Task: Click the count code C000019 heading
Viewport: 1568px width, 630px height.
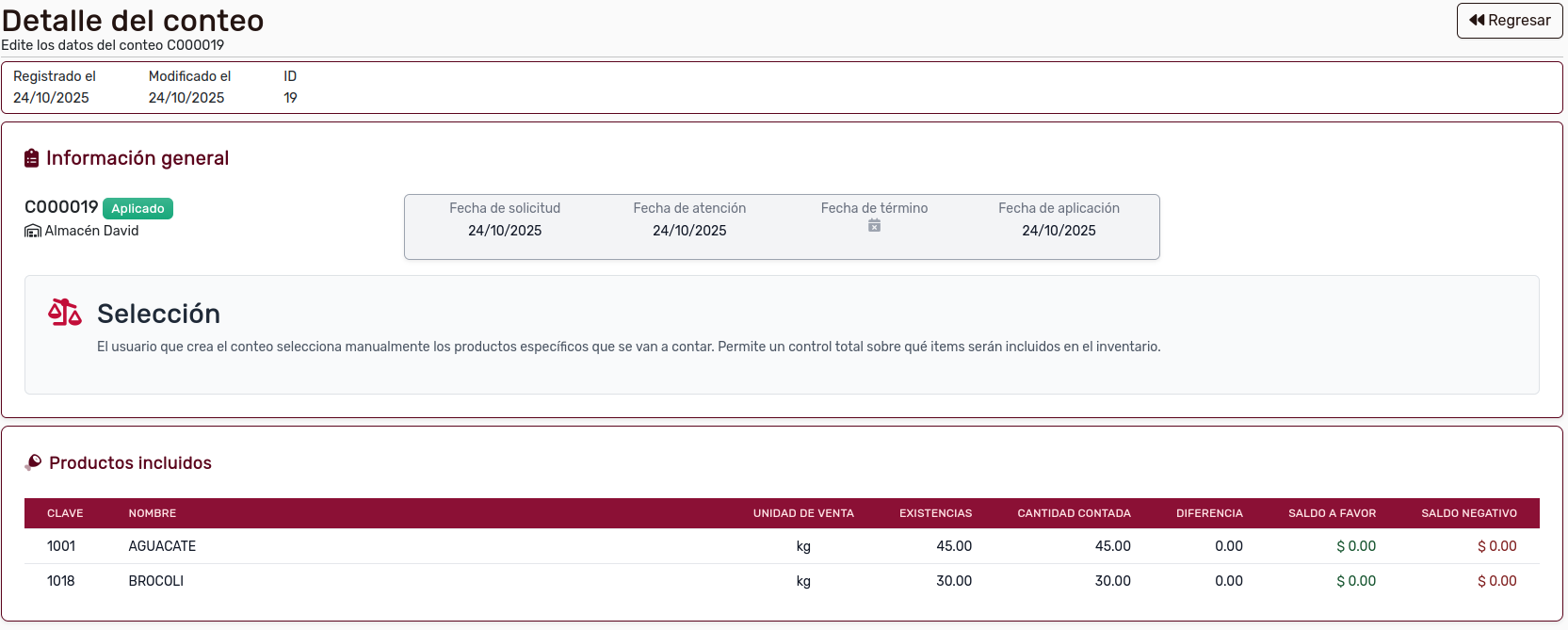Action: click(x=61, y=207)
